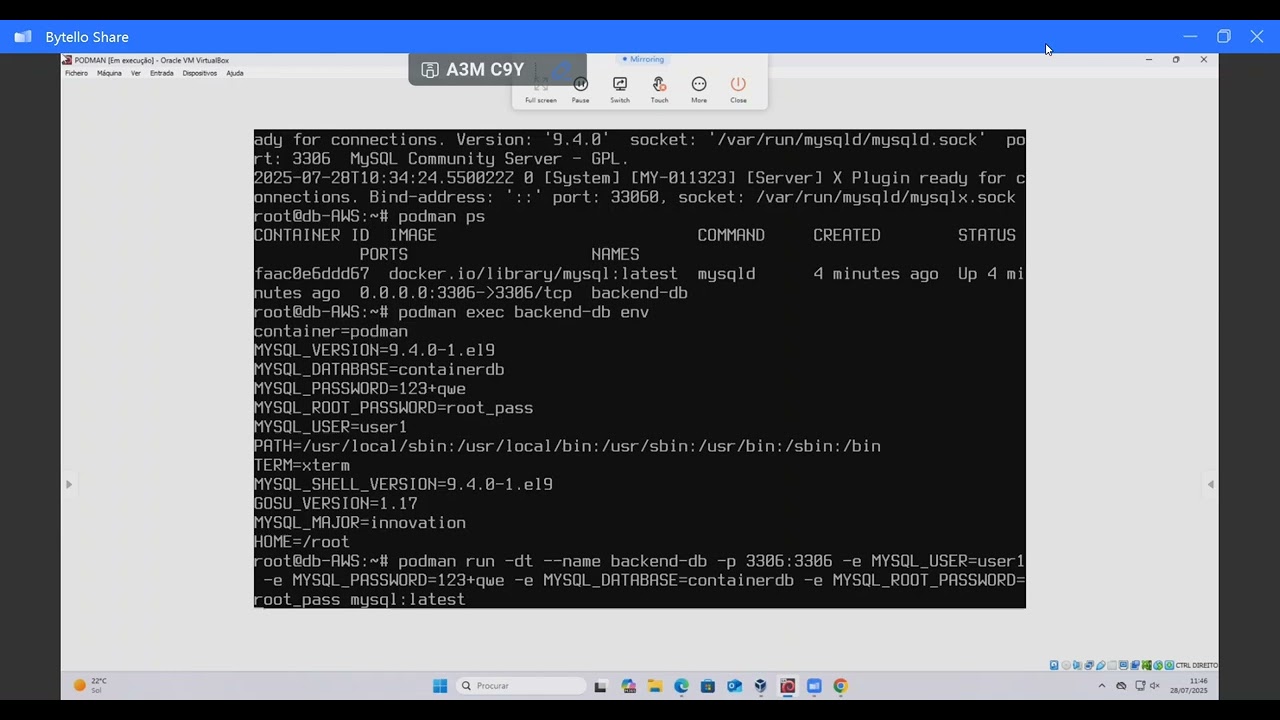Open the Ficheiro menu in VirtualBox
1280x720 pixels.
click(x=76, y=73)
